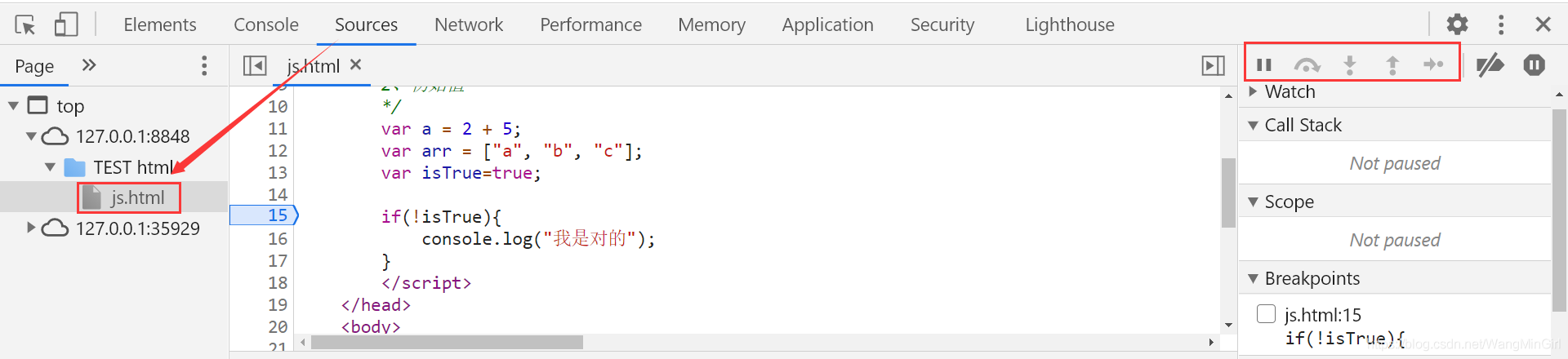
Task: Click the step over function icon
Action: tap(1307, 64)
